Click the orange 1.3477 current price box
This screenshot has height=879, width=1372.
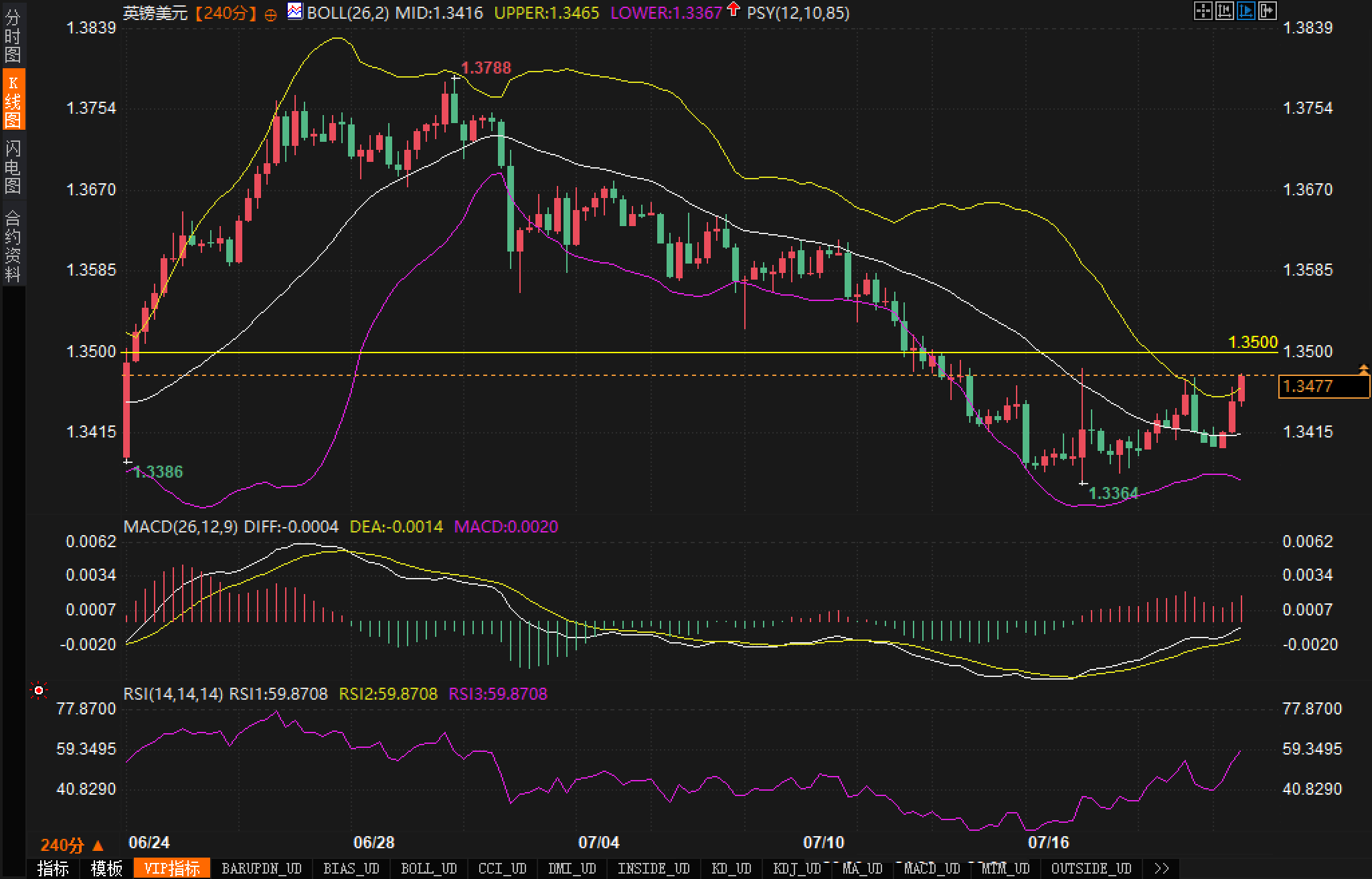coord(1323,386)
